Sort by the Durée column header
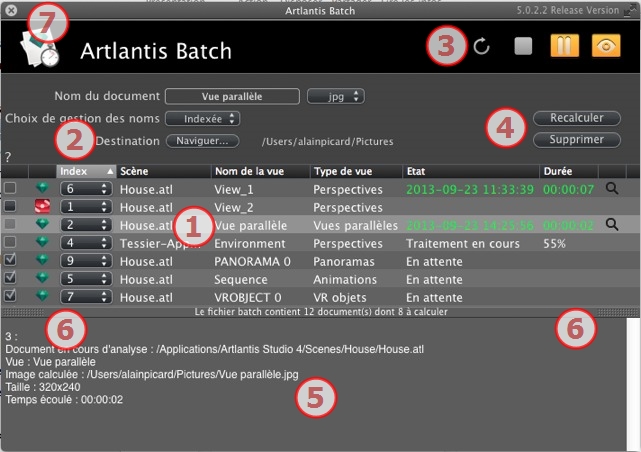Viewport: 641px width, 452px height. [x=569, y=171]
